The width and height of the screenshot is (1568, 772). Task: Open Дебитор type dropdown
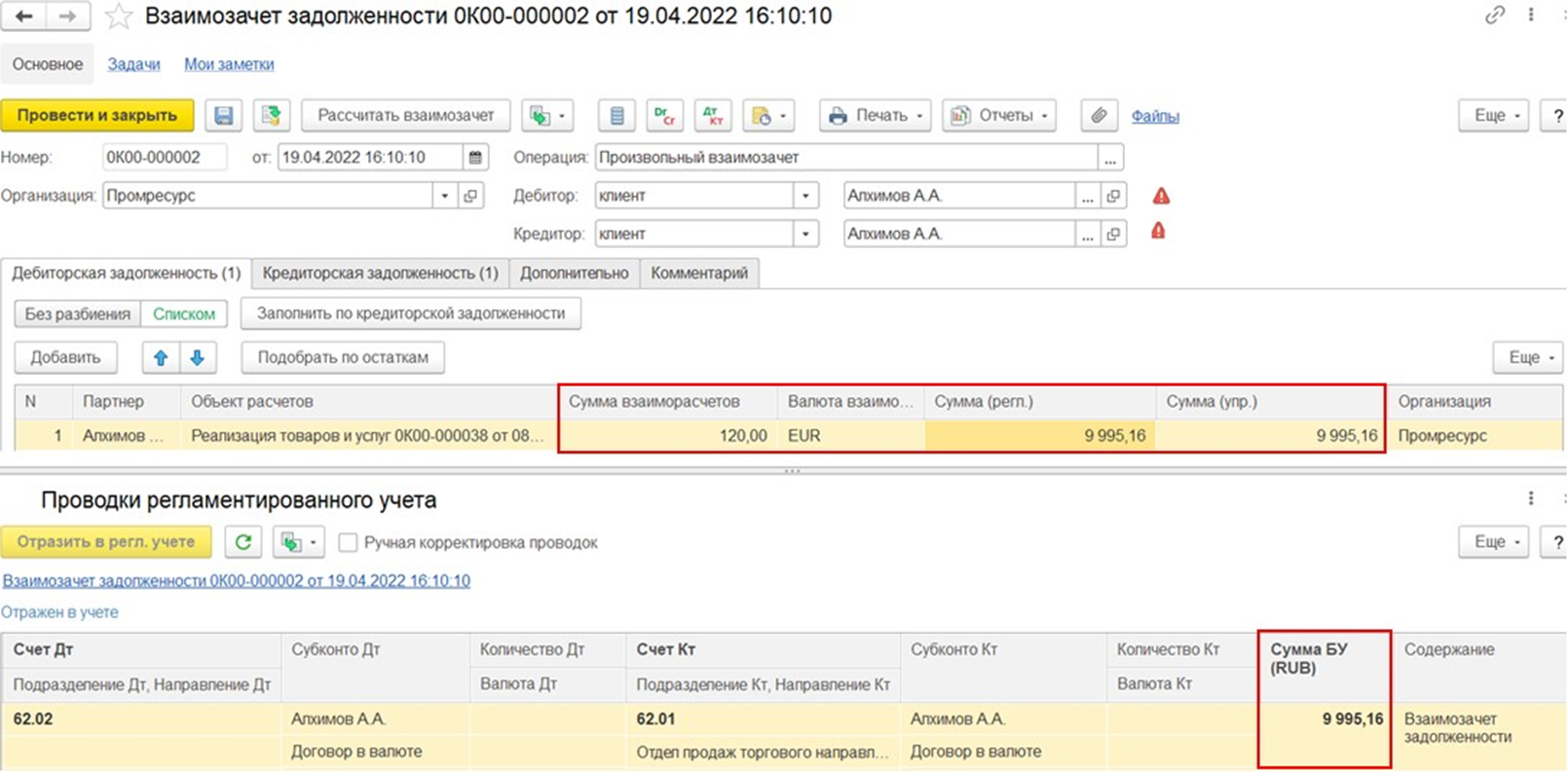tap(805, 196)
